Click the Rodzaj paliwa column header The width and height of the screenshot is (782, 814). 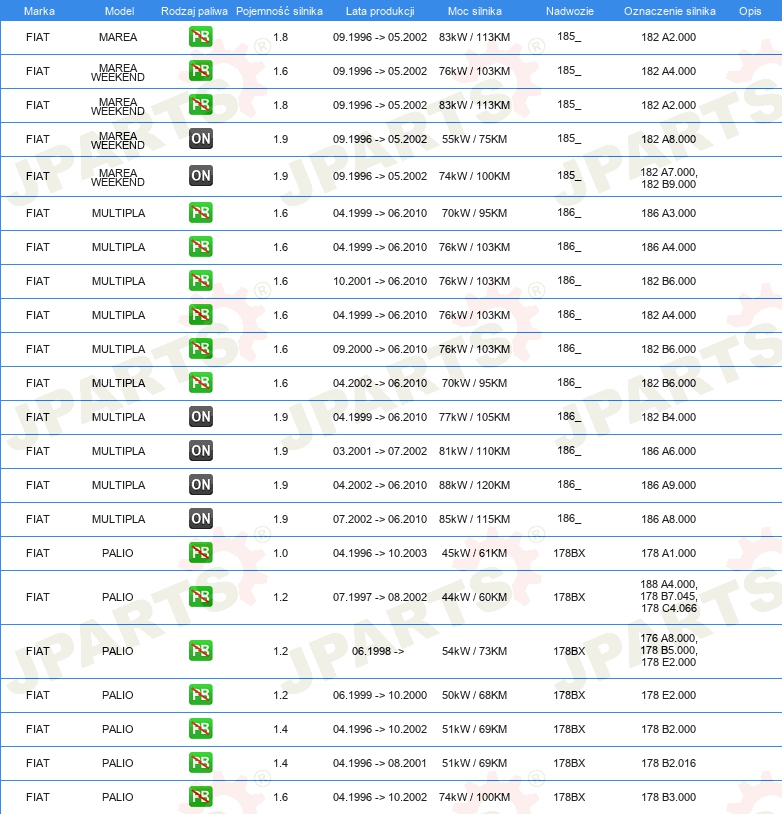pos(194,11)
